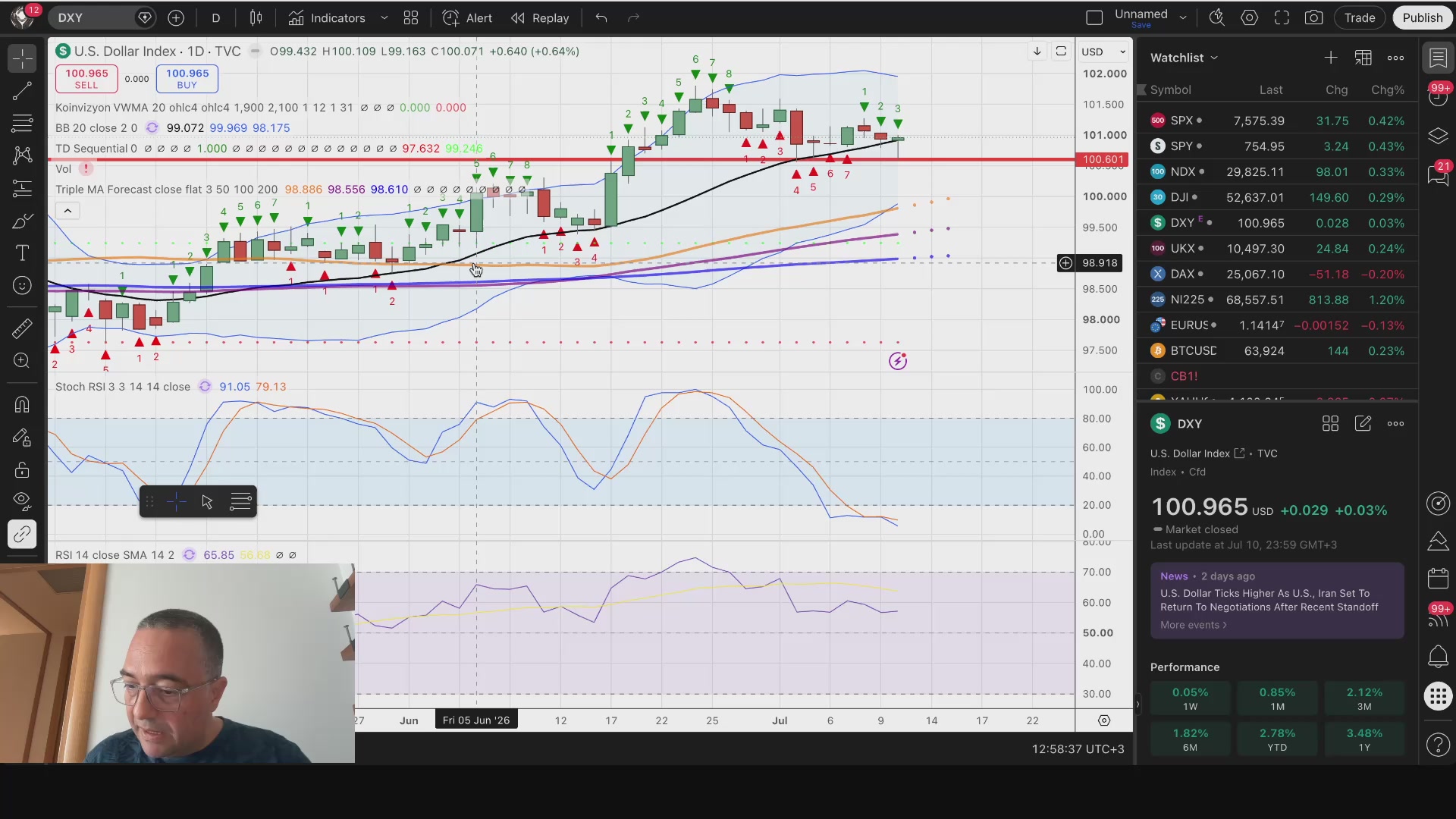
Task: Toggle auto-fit data to screen button
Action: pyautogui.click(x=1061, y=52)
